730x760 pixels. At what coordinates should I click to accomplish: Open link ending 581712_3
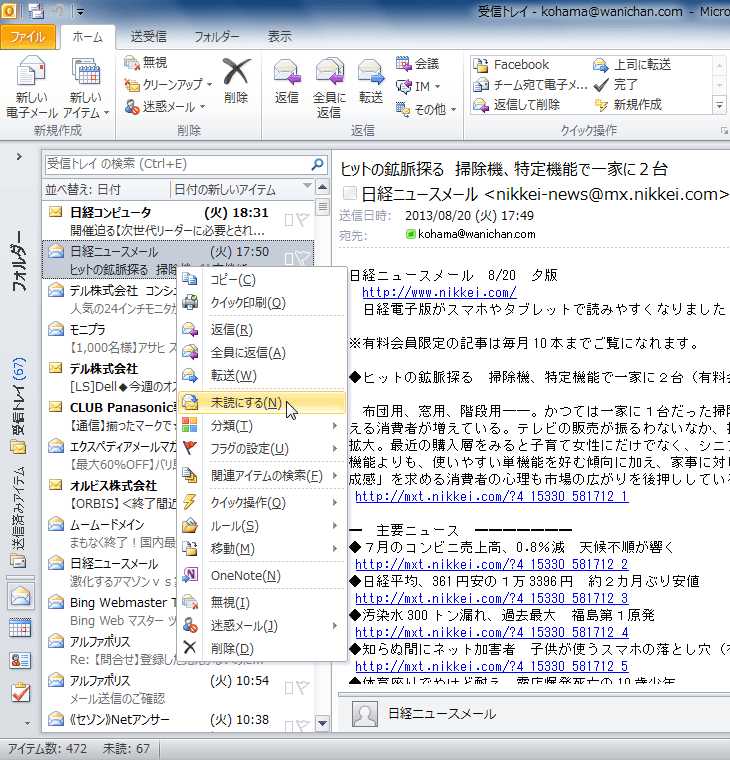tap(492, 598)
